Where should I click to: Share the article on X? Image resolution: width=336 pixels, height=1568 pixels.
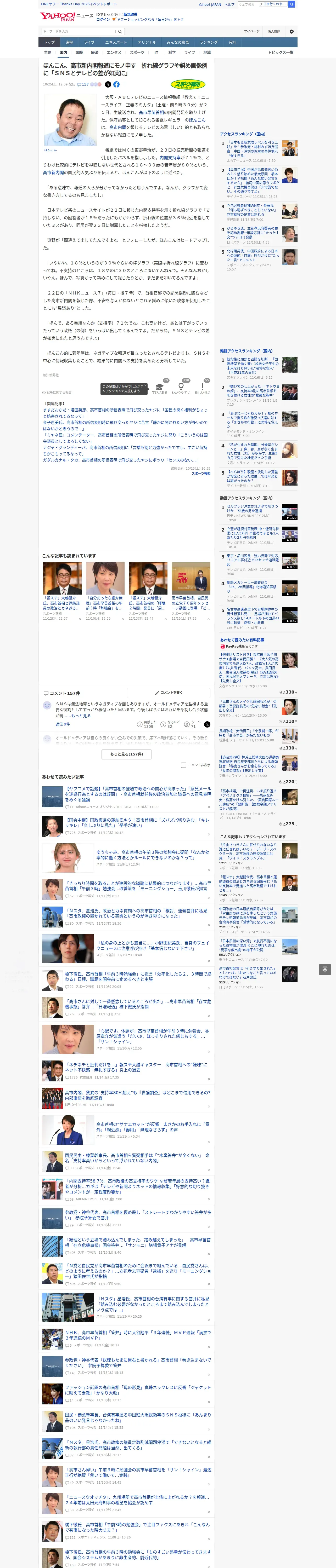108,85
